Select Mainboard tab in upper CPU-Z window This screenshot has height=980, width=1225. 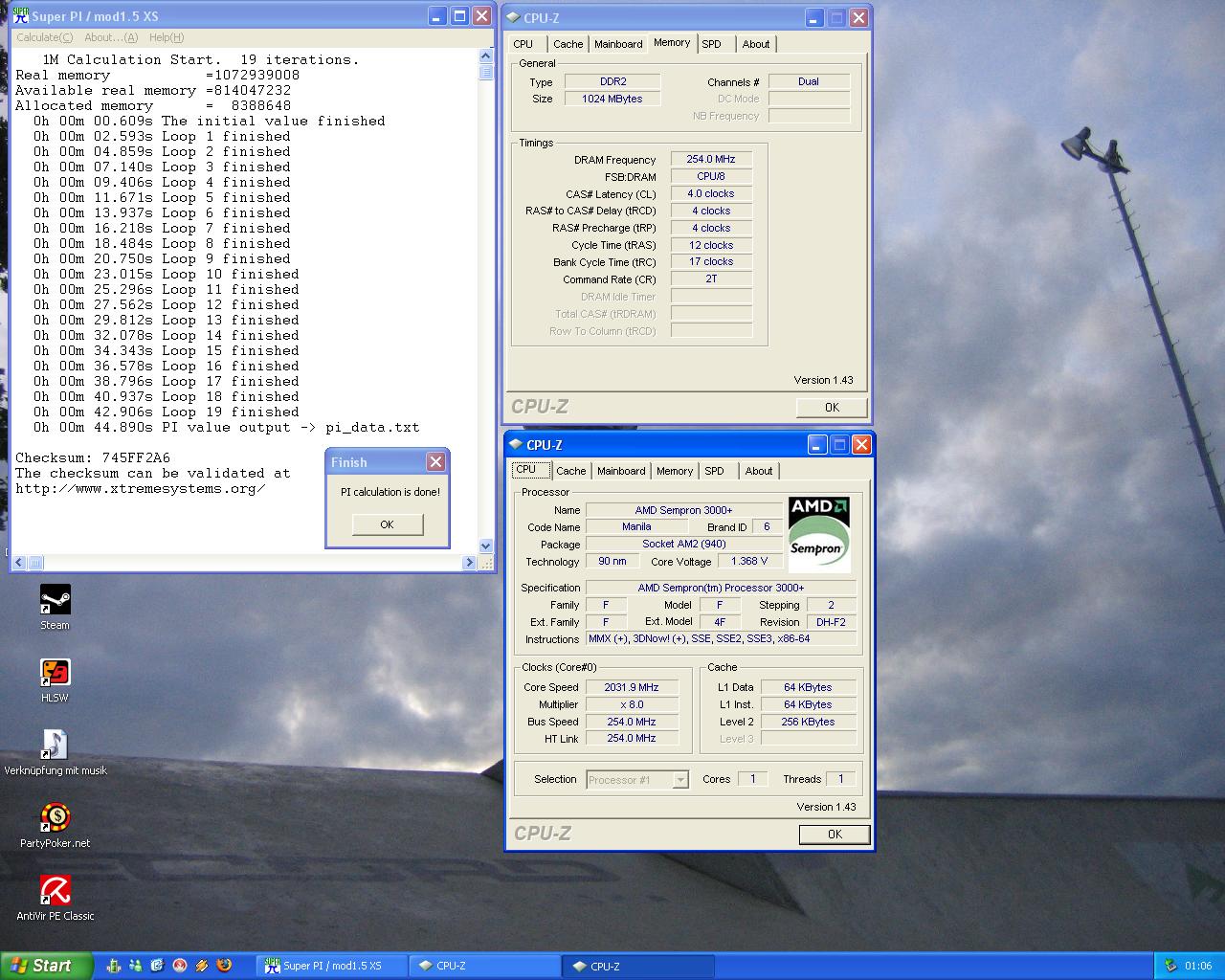click(x=618, y=44)
